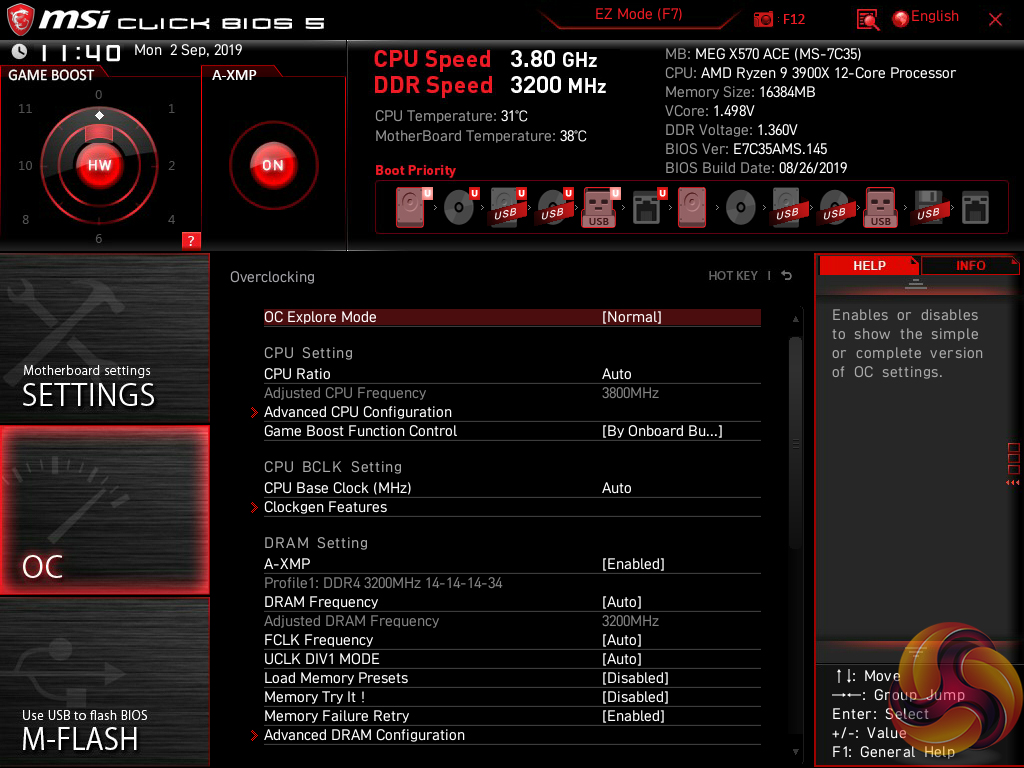Open UCLK DIV1 MODE [Auto] dropdown
Screen dimensions: 1024x768
coord(512,659)
